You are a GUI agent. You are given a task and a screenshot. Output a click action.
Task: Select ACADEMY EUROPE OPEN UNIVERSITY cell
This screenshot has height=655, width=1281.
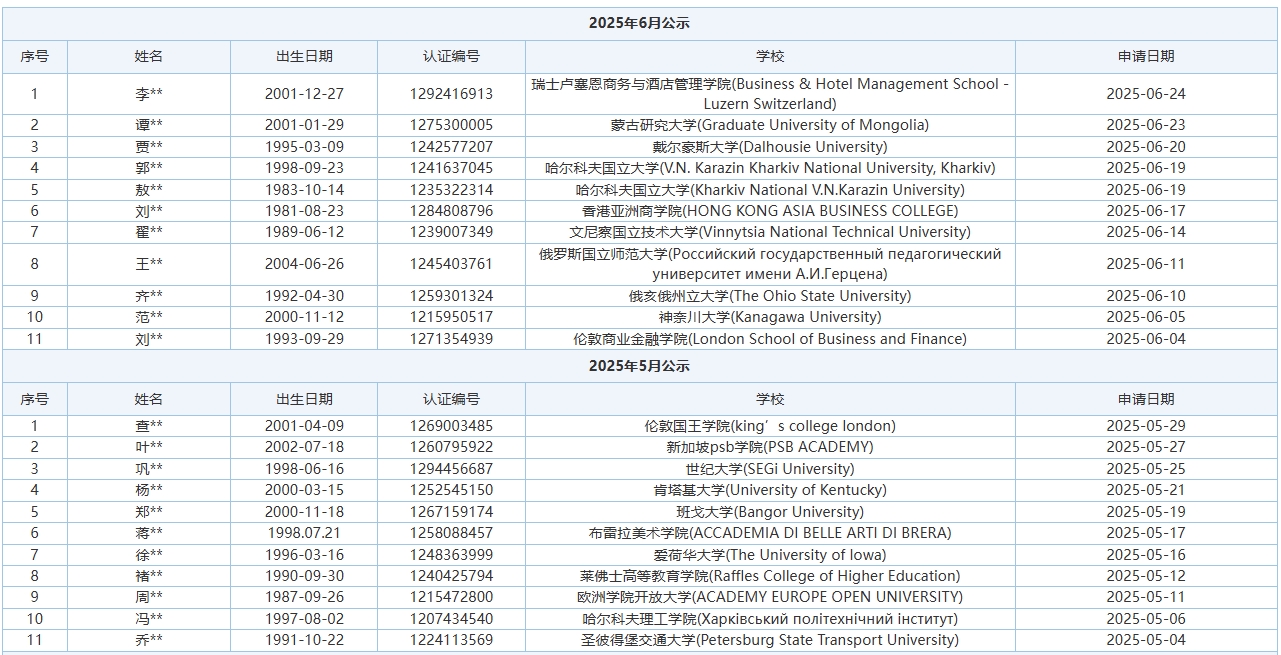[770, 597]
